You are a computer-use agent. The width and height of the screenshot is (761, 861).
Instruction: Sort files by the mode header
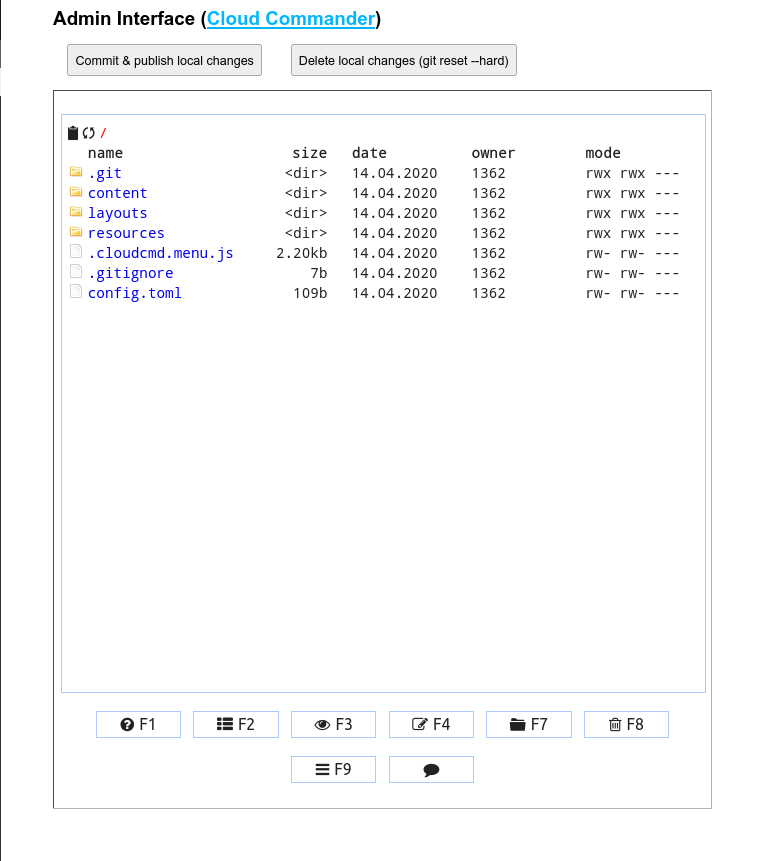(x=603, y=153)
